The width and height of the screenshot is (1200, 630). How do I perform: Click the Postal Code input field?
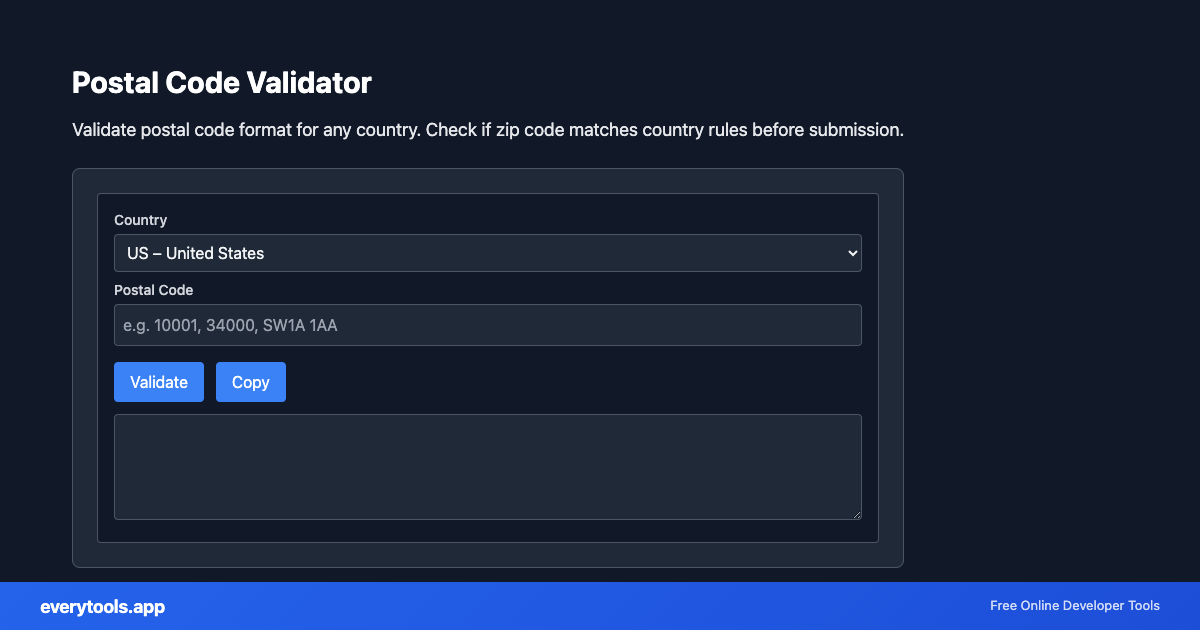click(x=487, y=325)
